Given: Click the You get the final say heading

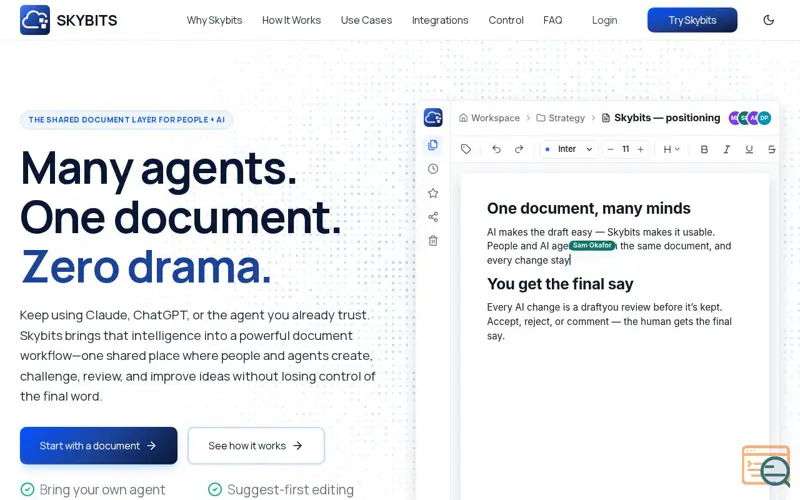Looking at the screenshot, I should (x=560, y=284).
